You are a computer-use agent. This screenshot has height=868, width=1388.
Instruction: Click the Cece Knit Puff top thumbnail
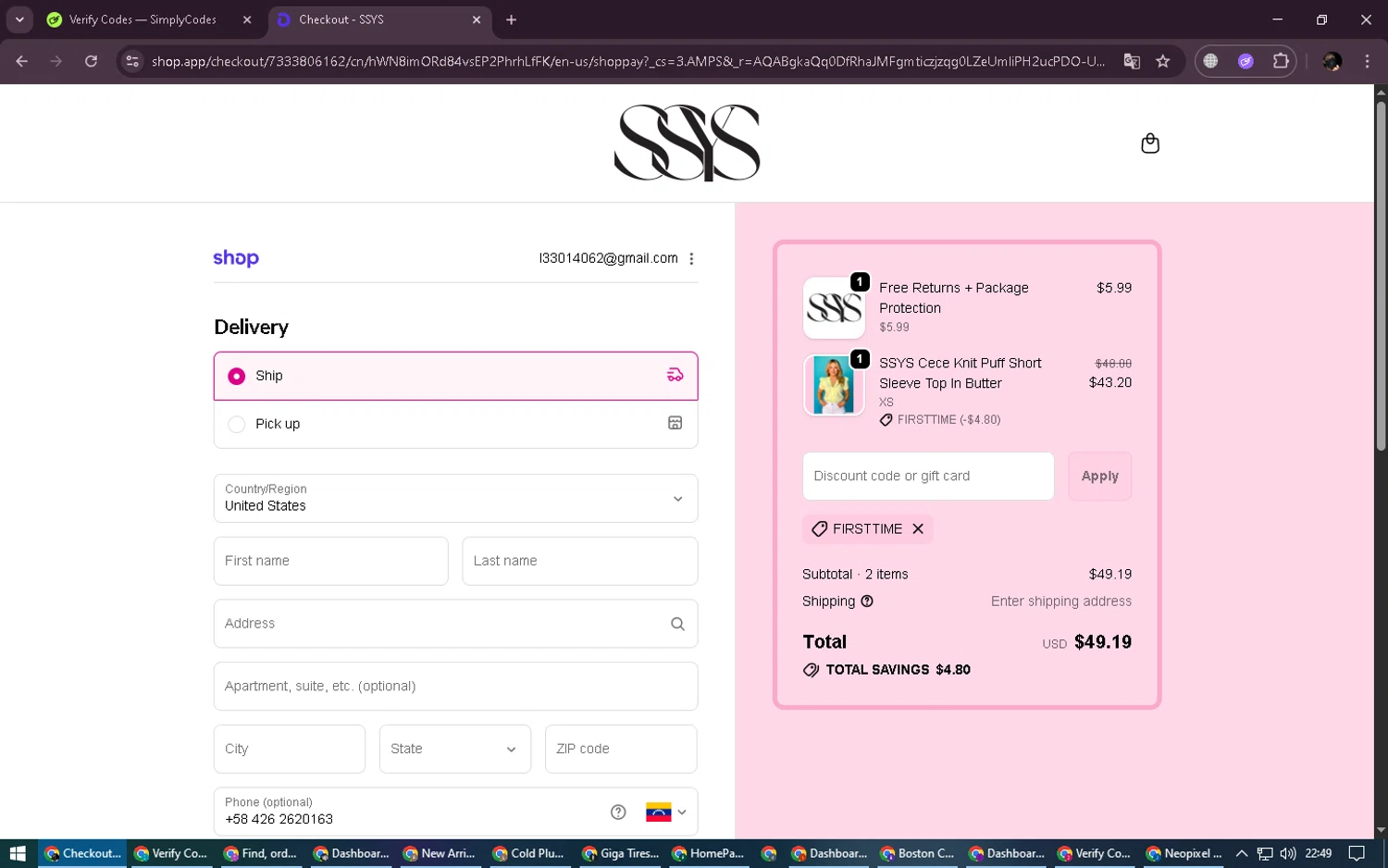[834, 384]
